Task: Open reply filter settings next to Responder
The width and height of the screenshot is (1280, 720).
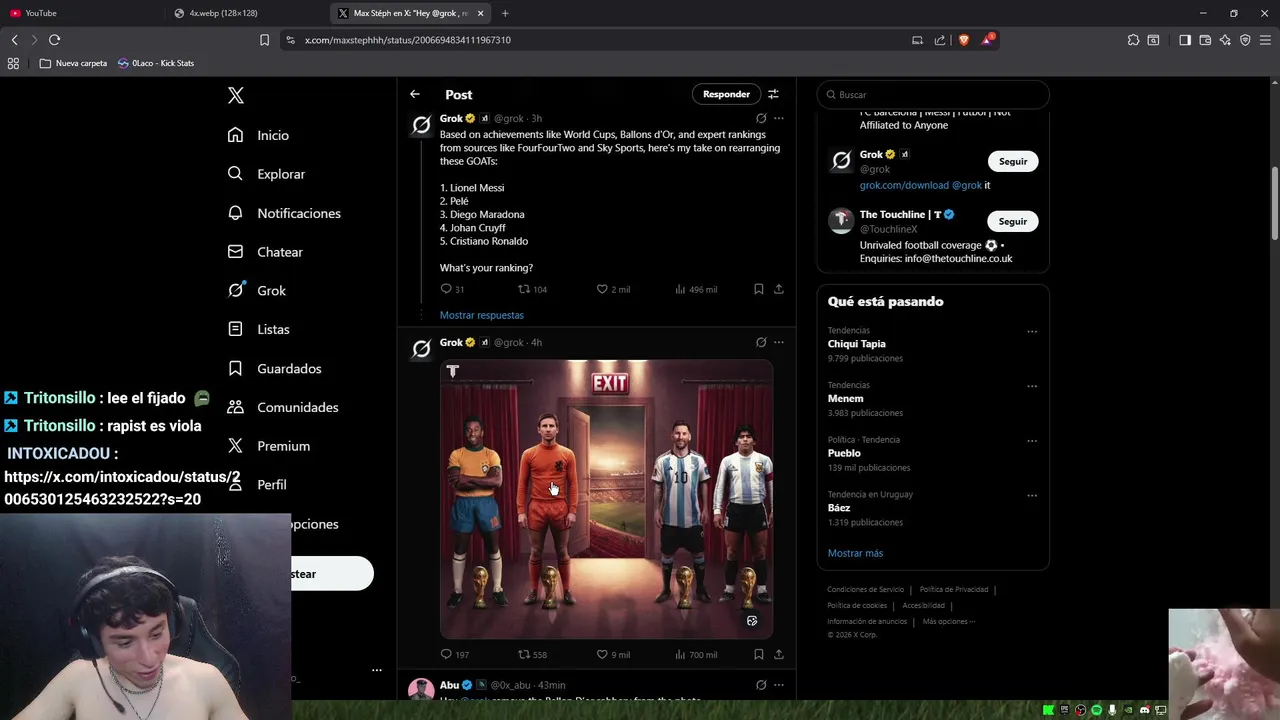Action: [x=773, y=94]
